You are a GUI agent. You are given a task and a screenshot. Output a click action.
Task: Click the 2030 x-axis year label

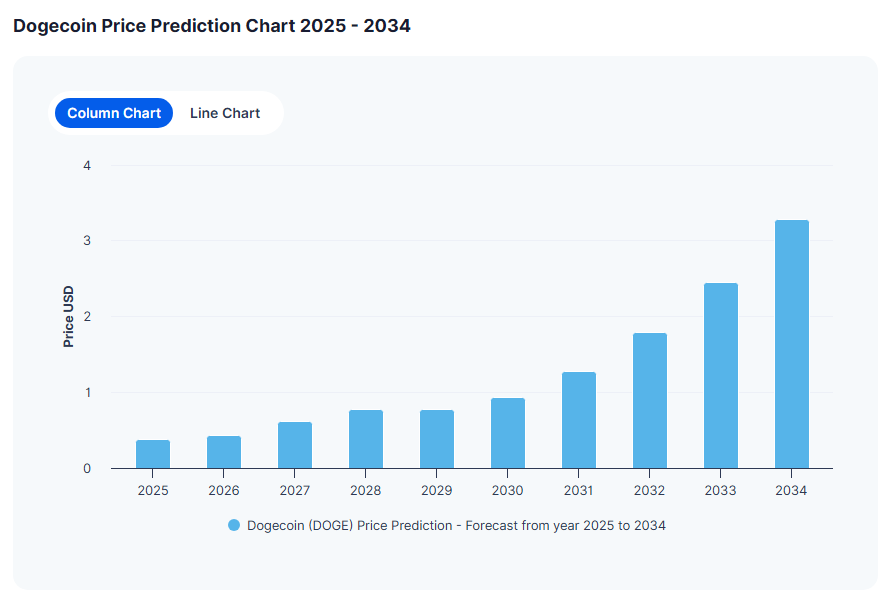(x=508, y=491)
